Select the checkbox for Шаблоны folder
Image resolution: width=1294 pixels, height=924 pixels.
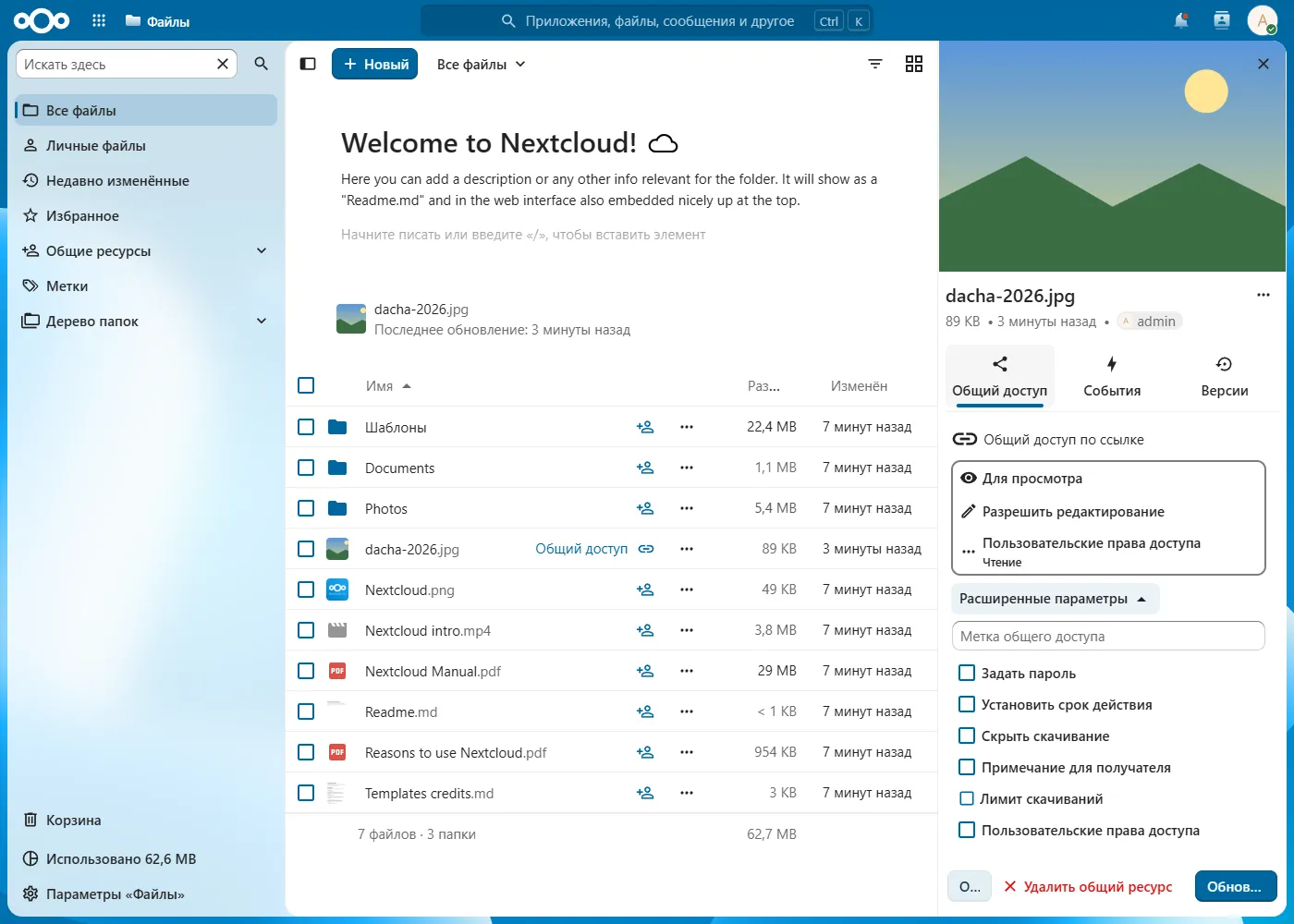306,427
